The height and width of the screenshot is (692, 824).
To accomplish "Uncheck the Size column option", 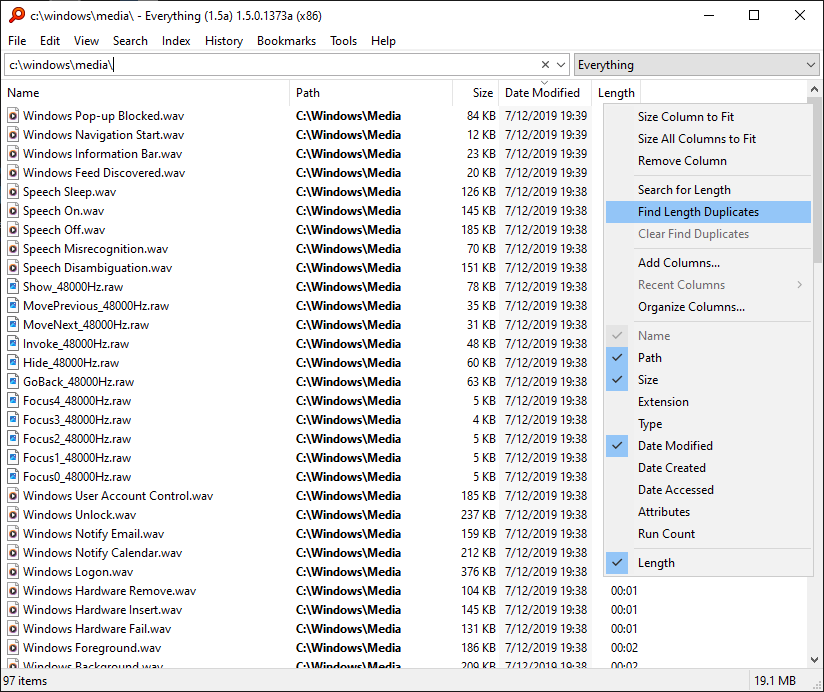I will point(708,380).
